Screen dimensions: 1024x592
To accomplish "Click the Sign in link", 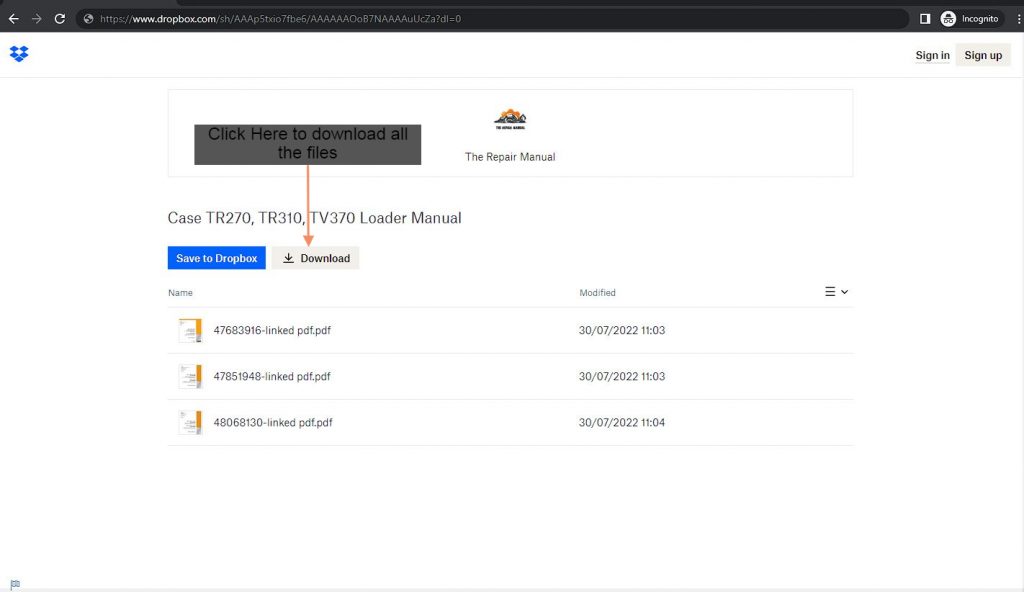I will click(x=932, y=55).
